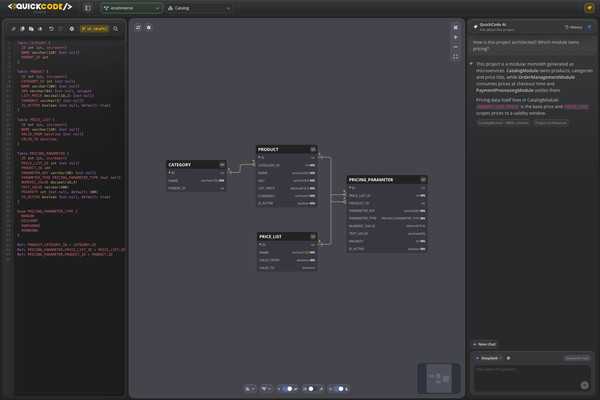
Task: Click the zoom in plus on the canvas
Action: tap(455, 37)
